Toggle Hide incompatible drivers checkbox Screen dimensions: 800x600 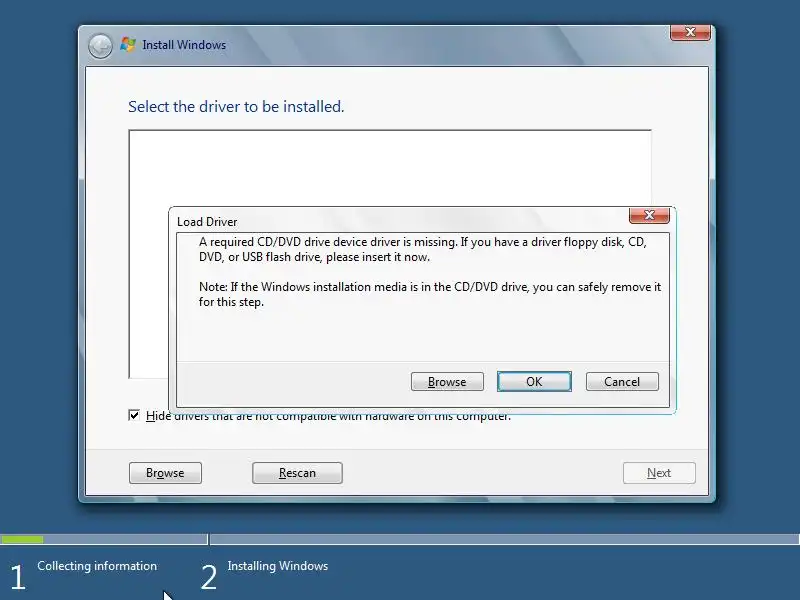click(x=134, y=415)
